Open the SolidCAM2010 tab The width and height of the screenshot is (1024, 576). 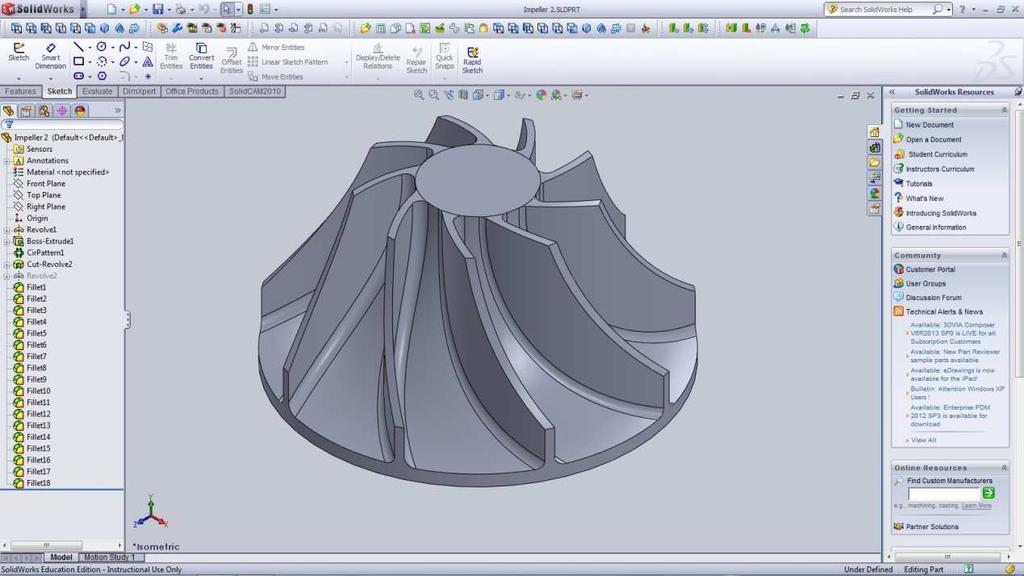click(255, 91)
